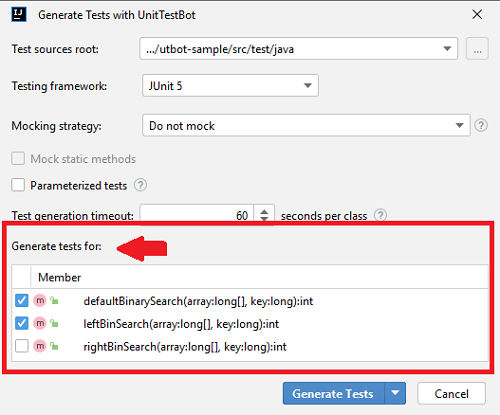Click method icon of leftBinSearch row
Viewport: 500px width, 415px height.
(40, 323)
